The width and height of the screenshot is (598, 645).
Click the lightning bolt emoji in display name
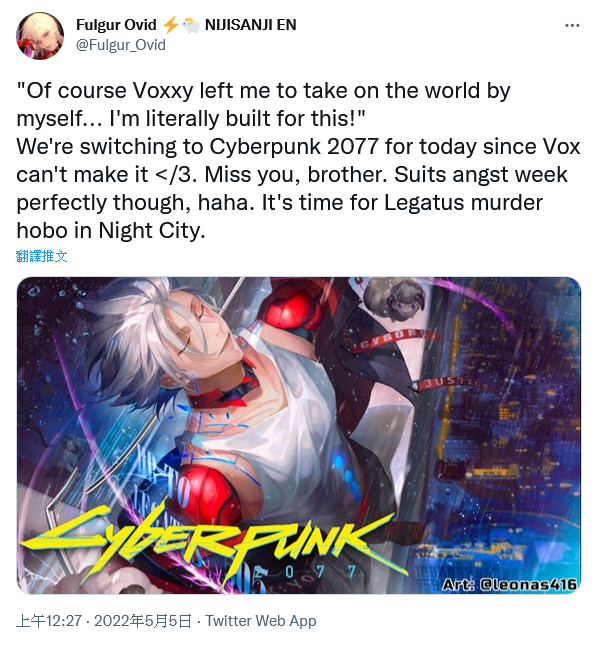coord(170,25)
